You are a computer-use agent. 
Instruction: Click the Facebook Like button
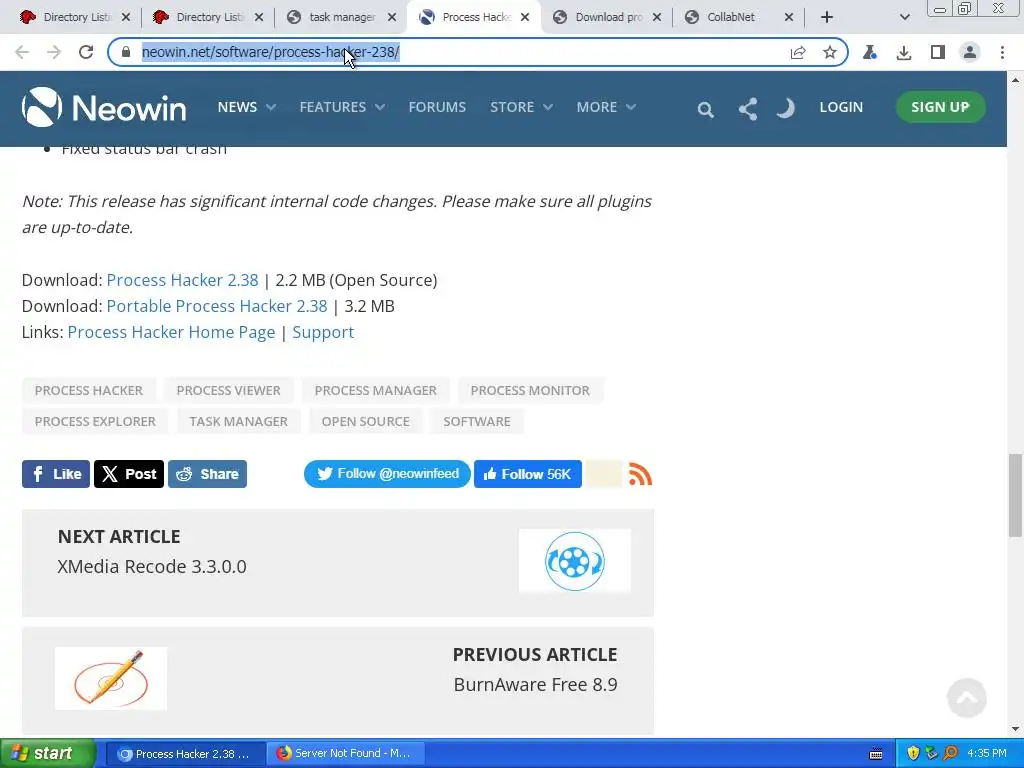pos(56,474)
